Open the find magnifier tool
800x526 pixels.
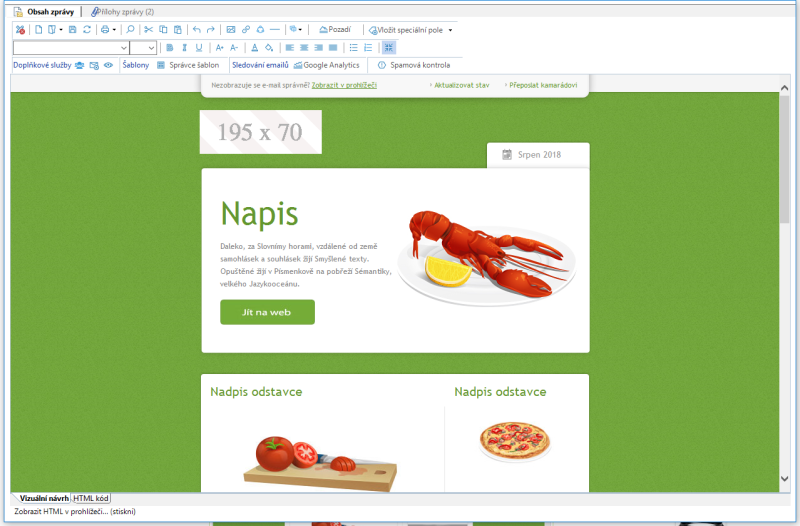130,30
